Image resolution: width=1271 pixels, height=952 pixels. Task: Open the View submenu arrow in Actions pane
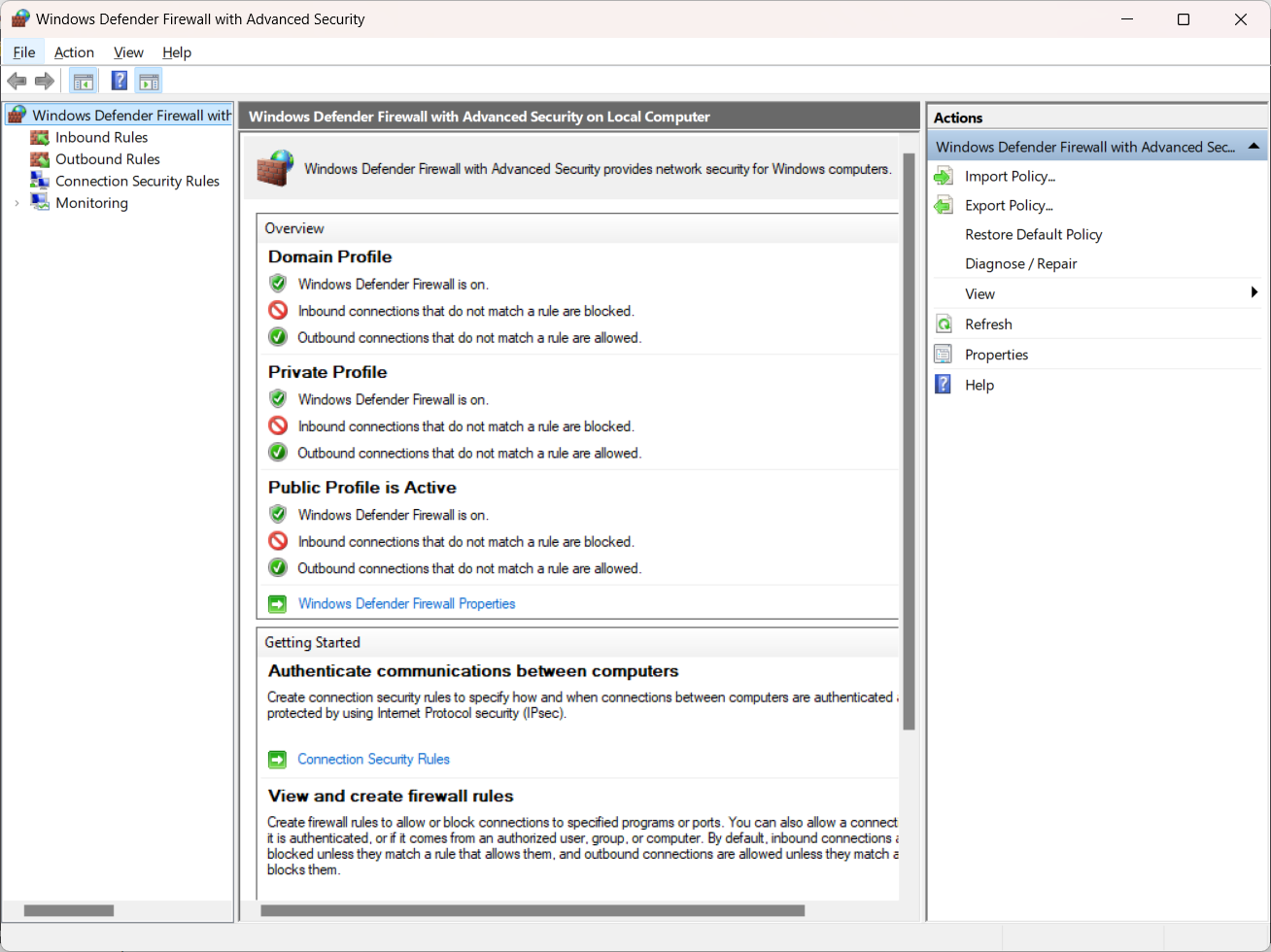(x=1254, y=292)
